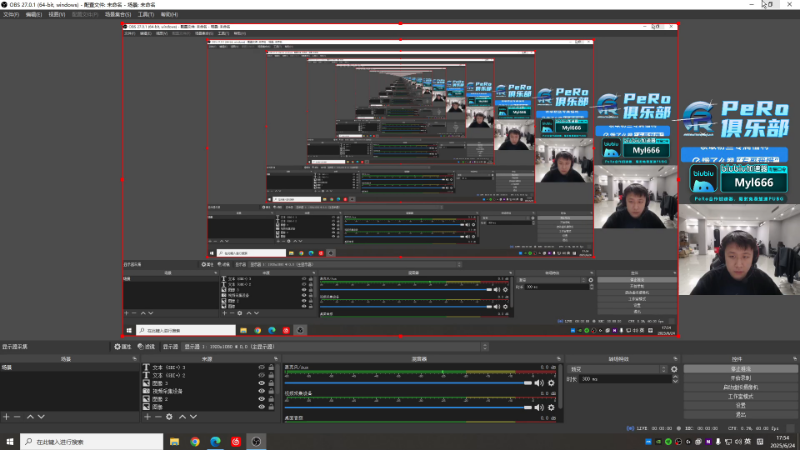Open the 帮助(H) menu
The height and width of the screenshot is (450, 800).
(169, 15)
